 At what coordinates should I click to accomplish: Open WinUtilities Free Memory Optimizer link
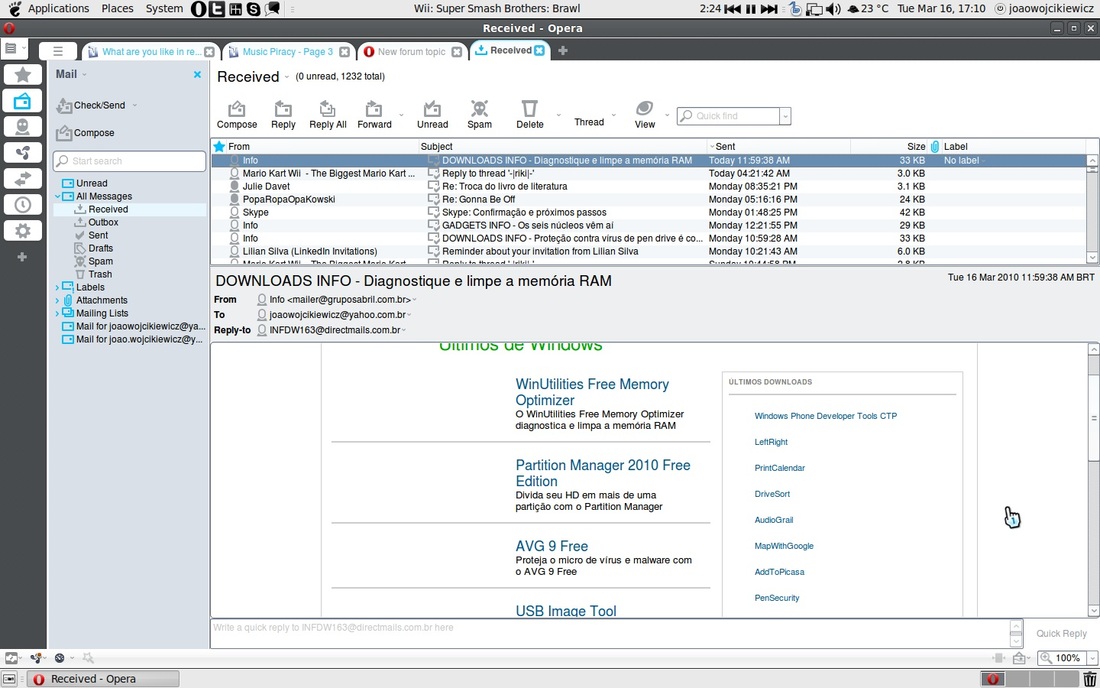click(592, 392)
